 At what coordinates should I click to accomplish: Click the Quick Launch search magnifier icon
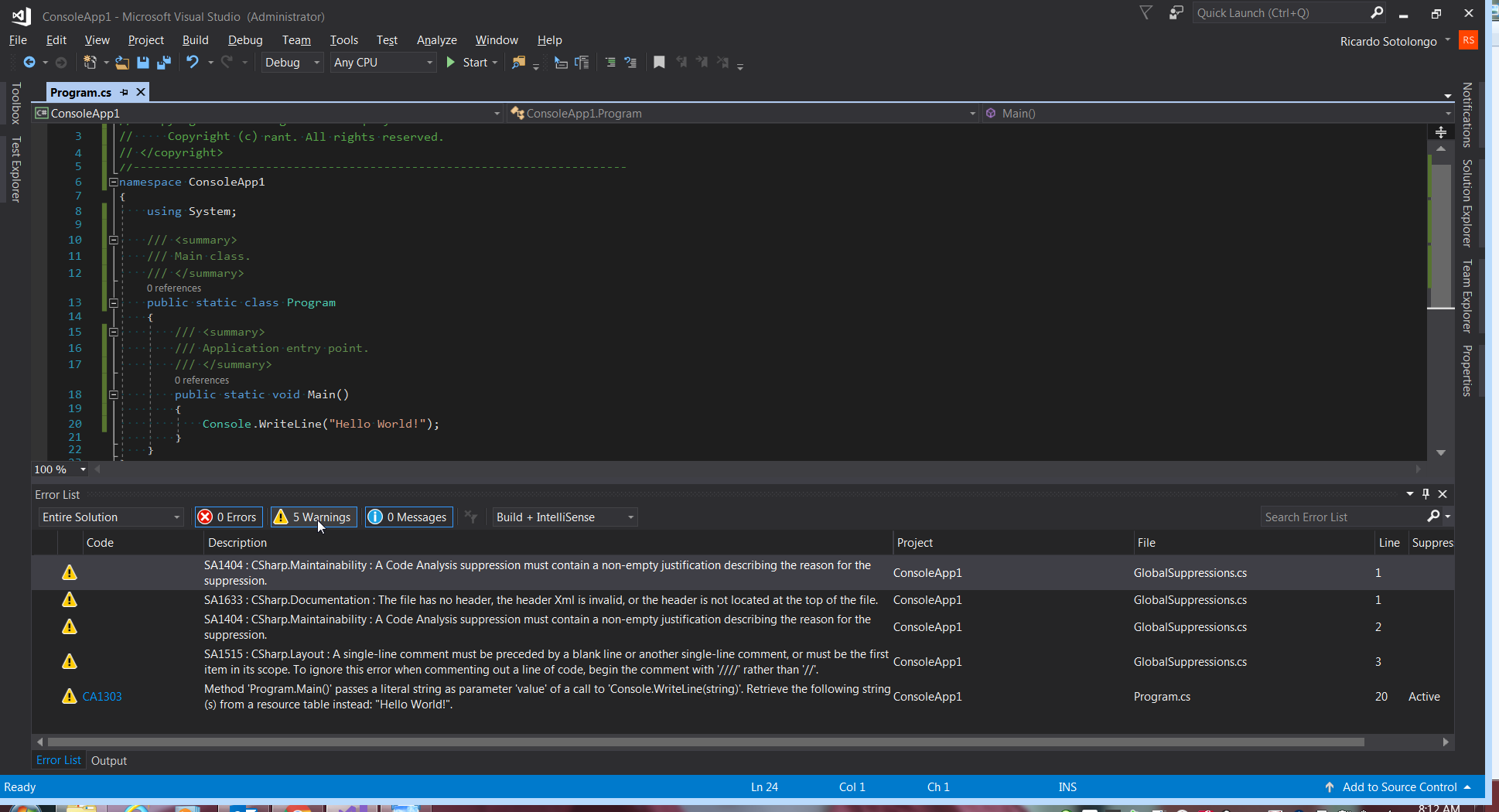pyautogui.click(x=1377, y=12)
